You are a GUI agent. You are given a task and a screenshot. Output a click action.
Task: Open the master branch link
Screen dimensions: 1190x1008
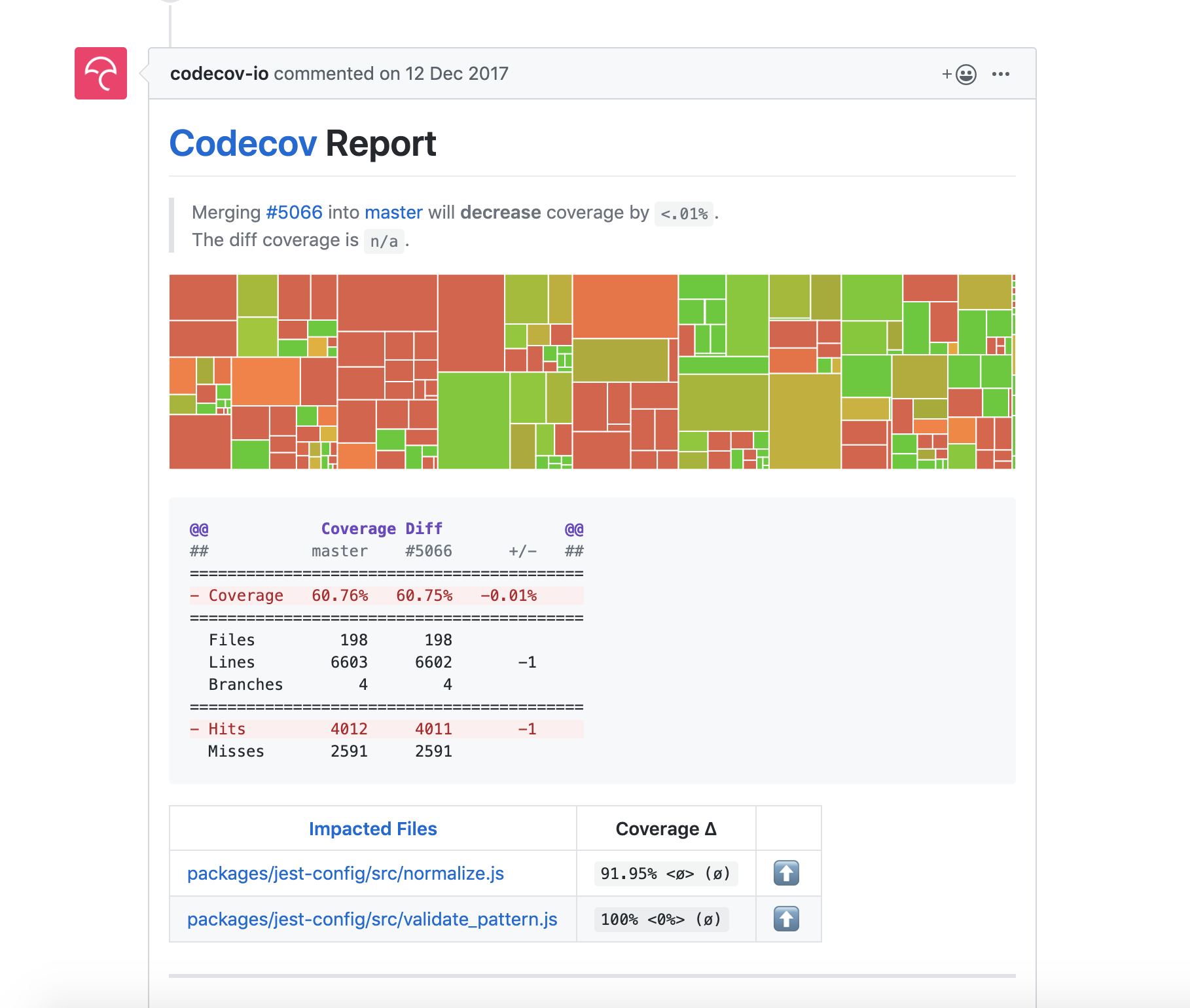tap(394, 212)
